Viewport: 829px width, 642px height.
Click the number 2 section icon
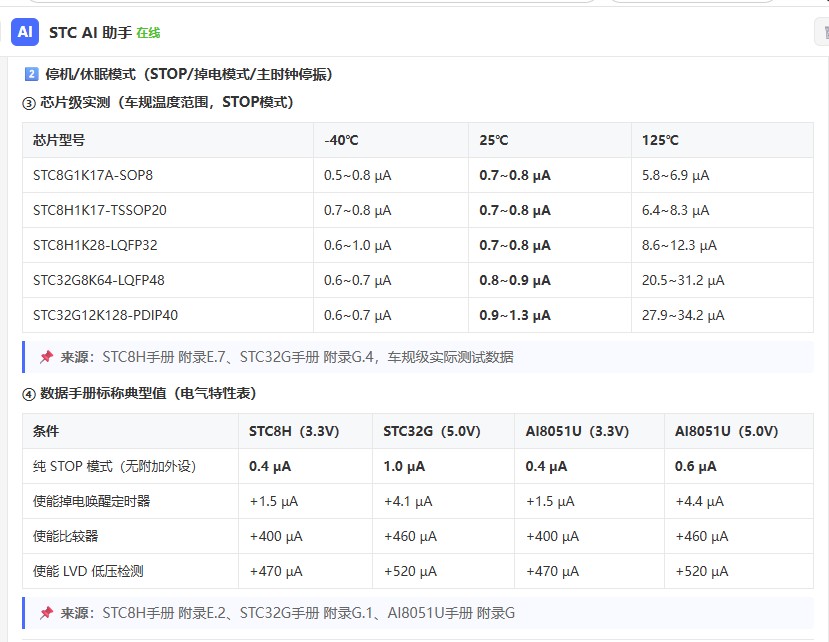31,74
